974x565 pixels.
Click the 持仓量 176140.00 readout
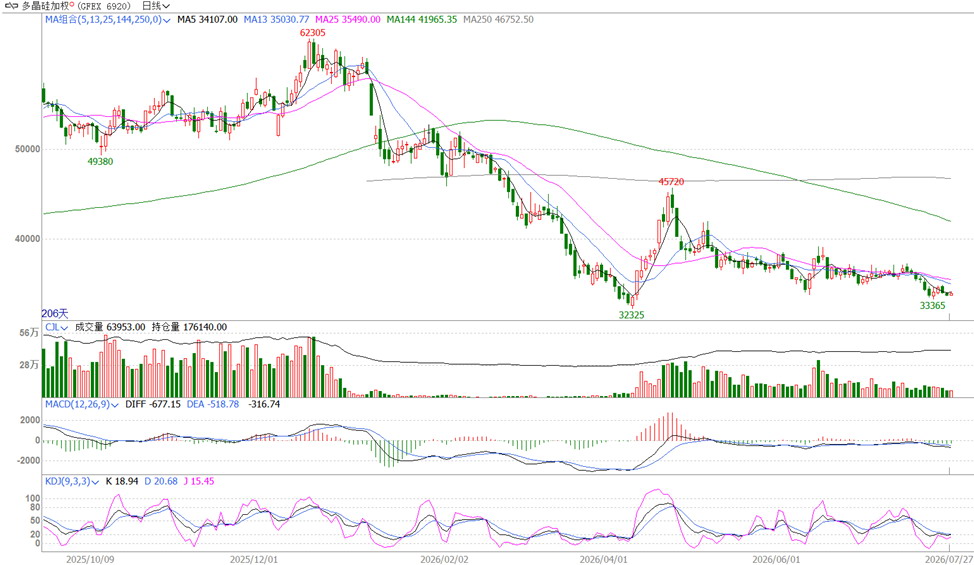click(x=189, y=327)
